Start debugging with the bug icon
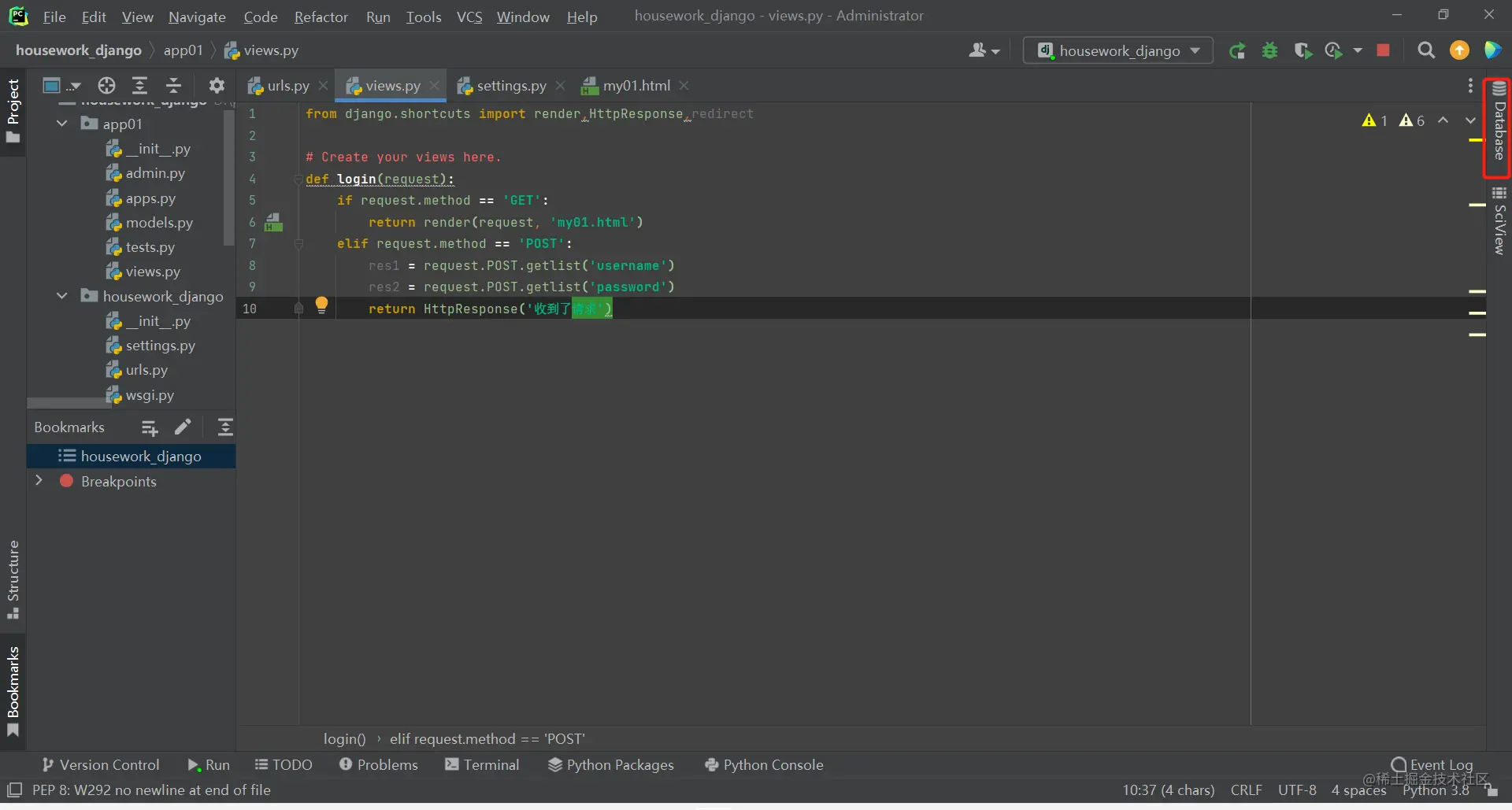 click(x=1269, y=51)
